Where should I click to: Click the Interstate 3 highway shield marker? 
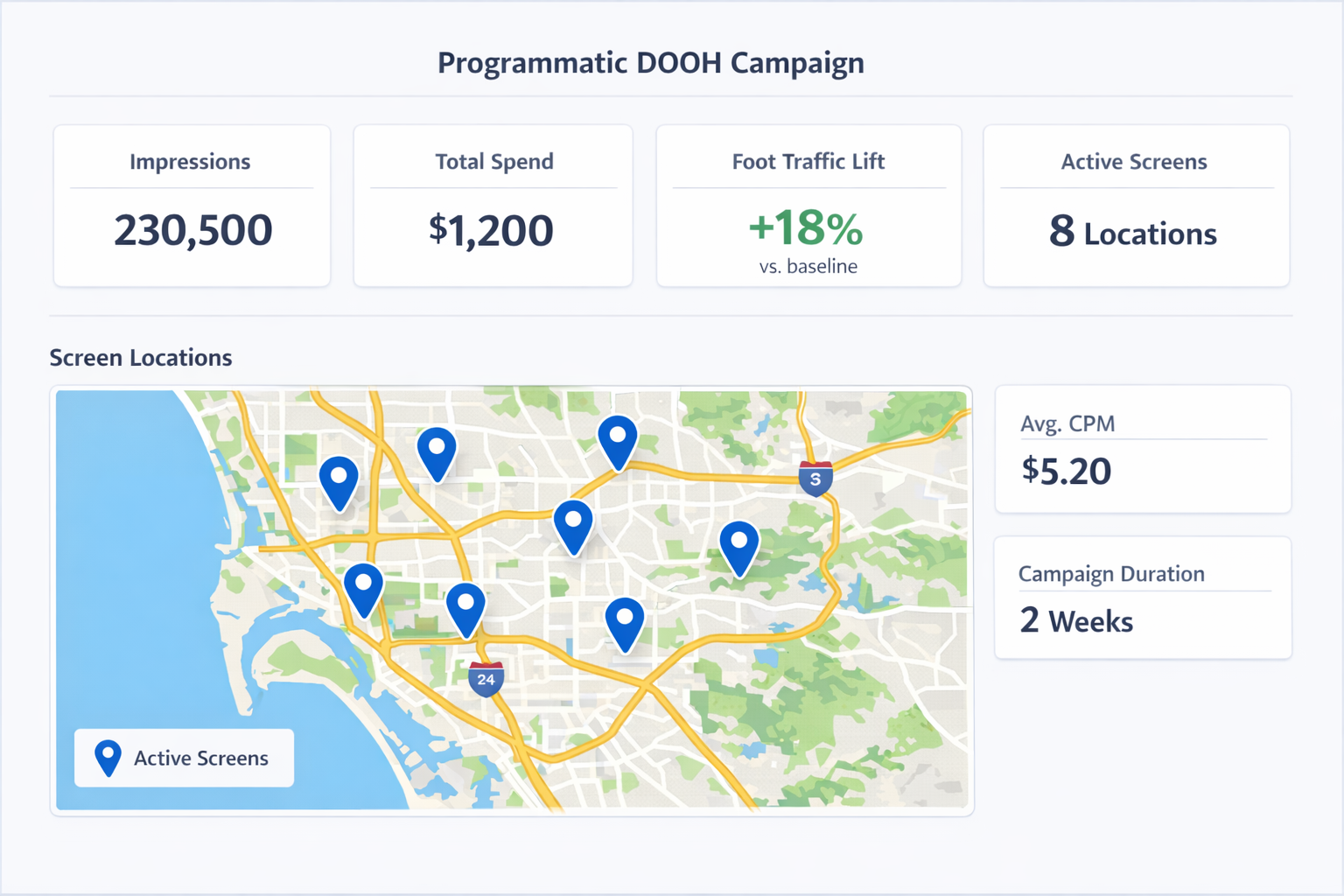815,478
